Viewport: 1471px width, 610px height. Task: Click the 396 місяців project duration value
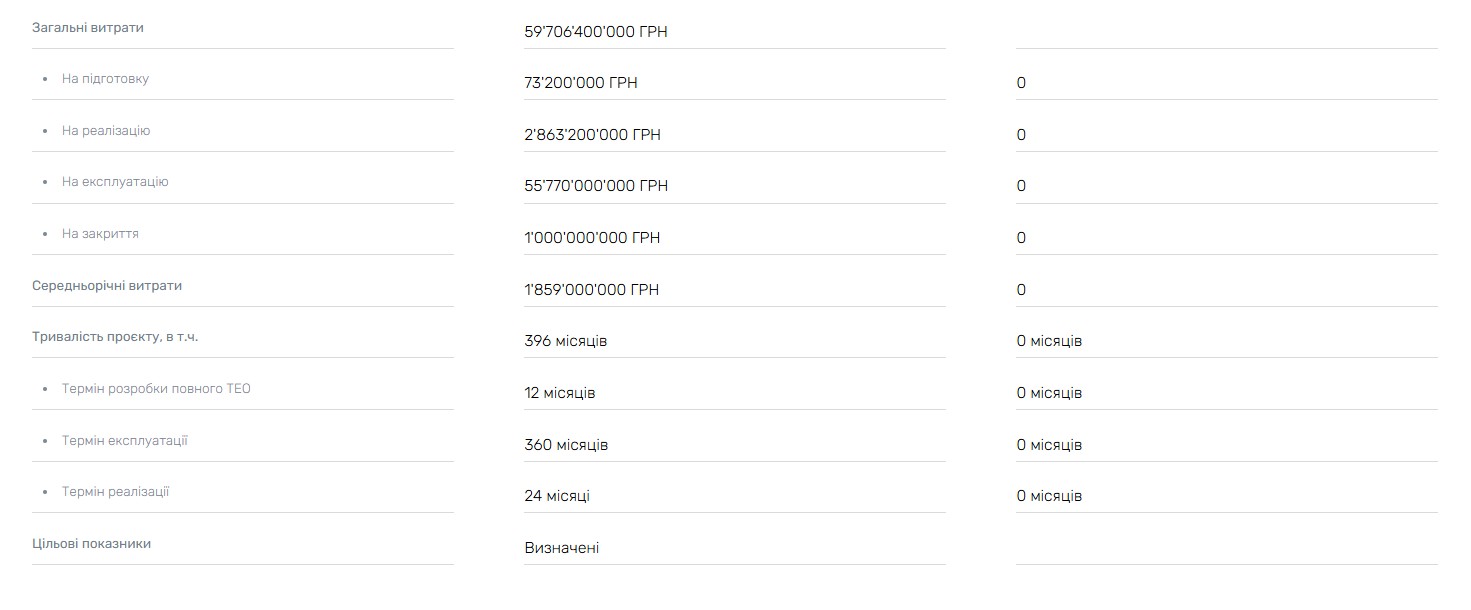(x=566, y=341)
